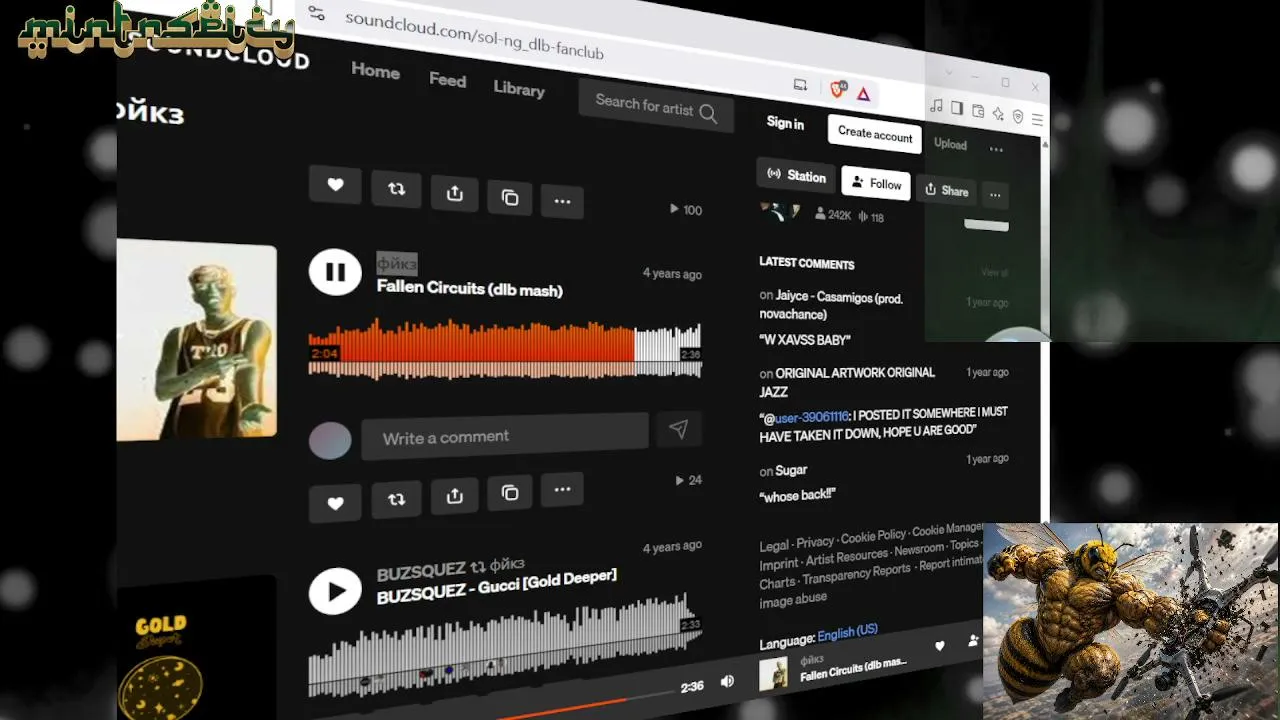Open the Leo AI sparkle icon
This screenshot has width=1280, height=720.
(x=998, y=114)
